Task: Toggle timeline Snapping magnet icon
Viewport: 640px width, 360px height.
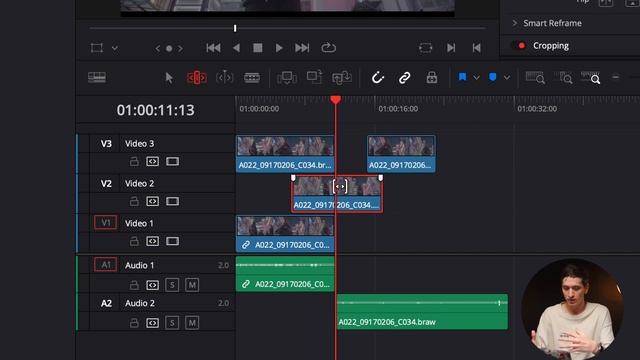Action: click(x=378, y=78)
